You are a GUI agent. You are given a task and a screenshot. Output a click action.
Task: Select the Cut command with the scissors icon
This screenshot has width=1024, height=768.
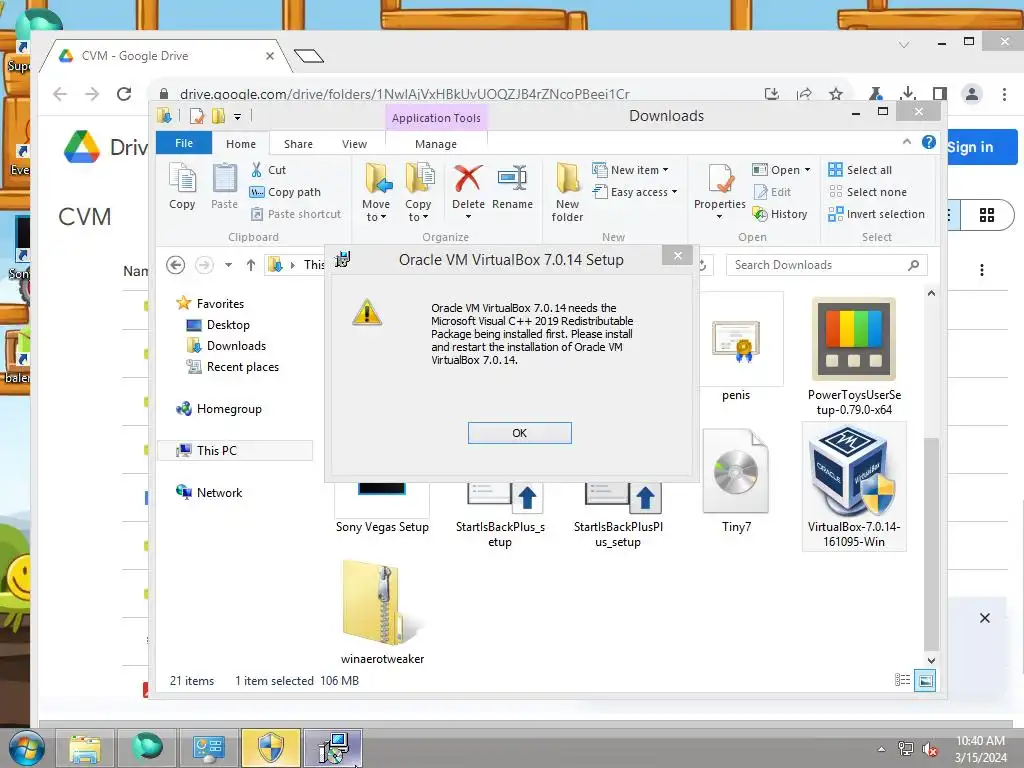(268, 170)
